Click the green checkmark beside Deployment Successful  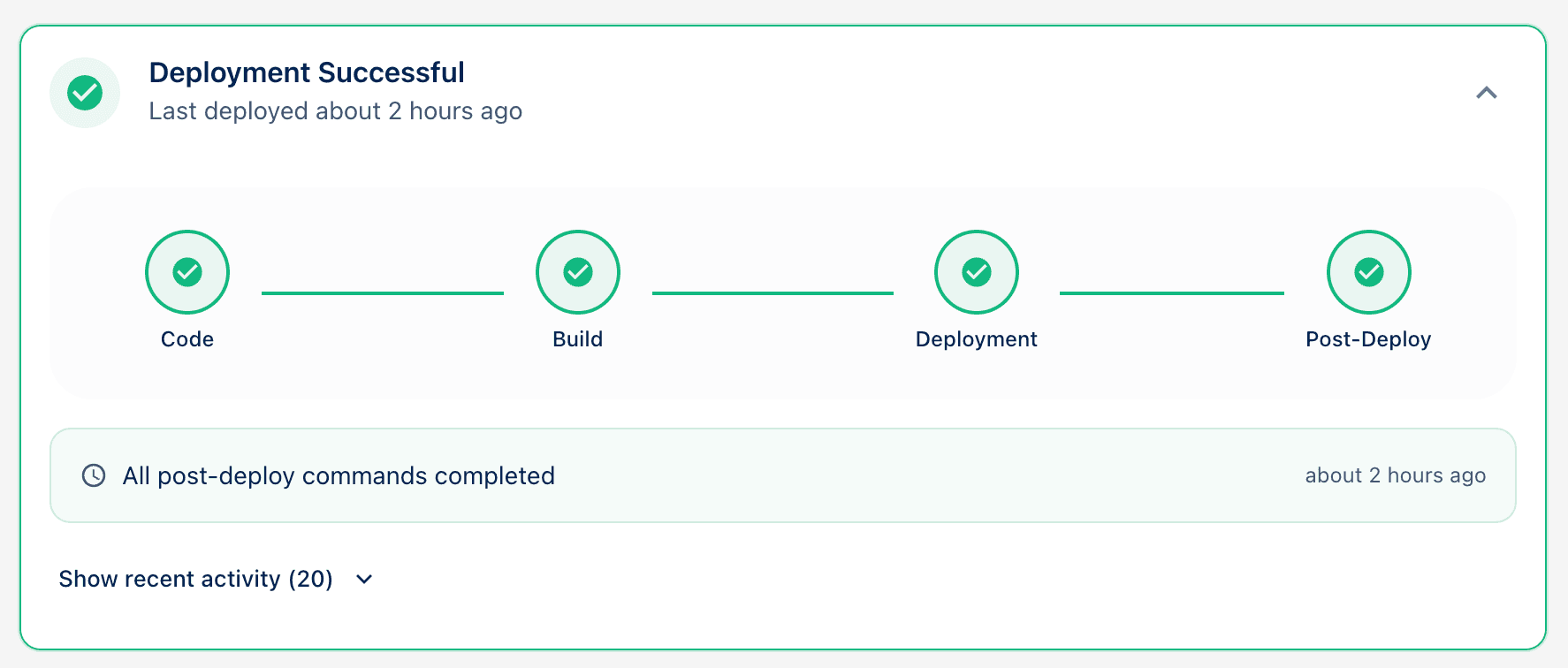pyautogui.click(x=84, y=92)
